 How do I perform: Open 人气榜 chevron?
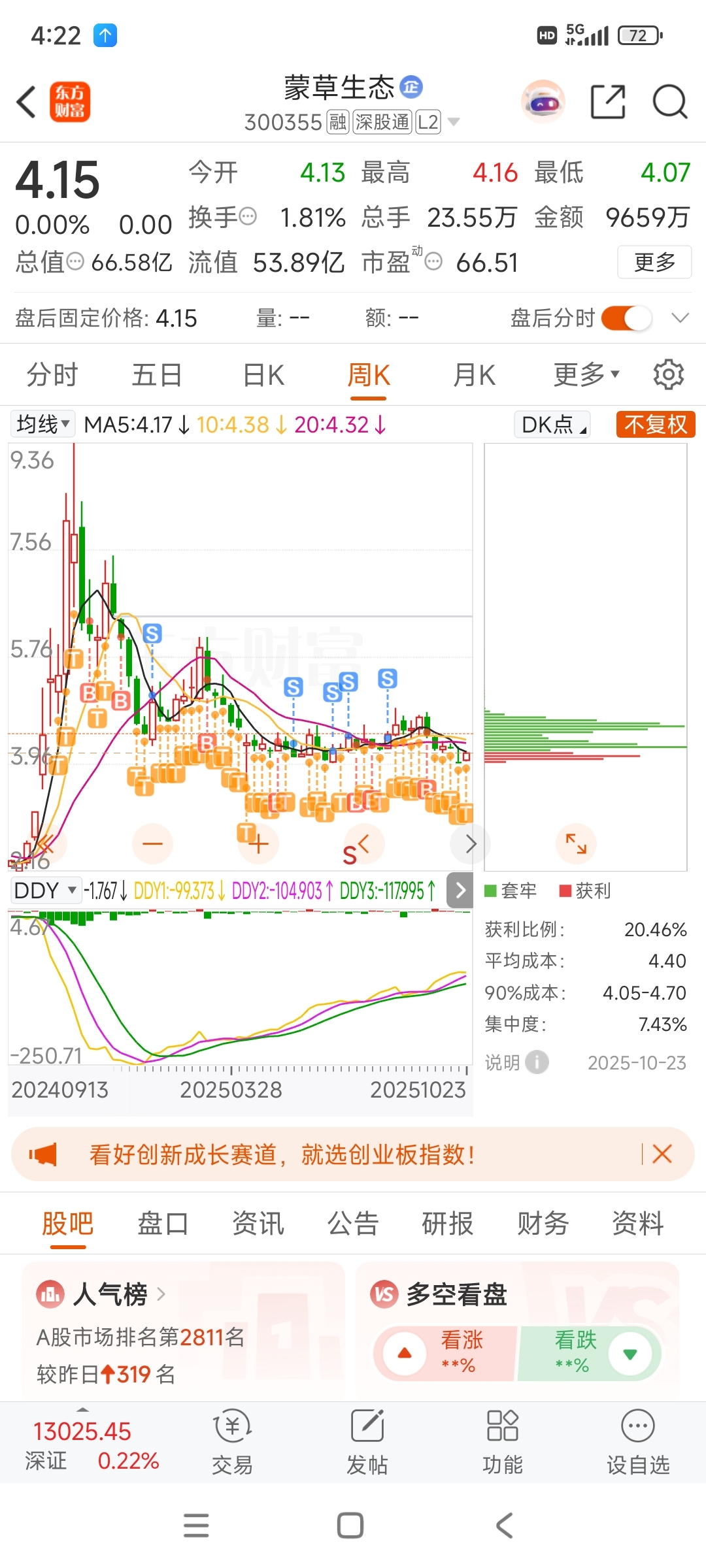click(161, 1294)
